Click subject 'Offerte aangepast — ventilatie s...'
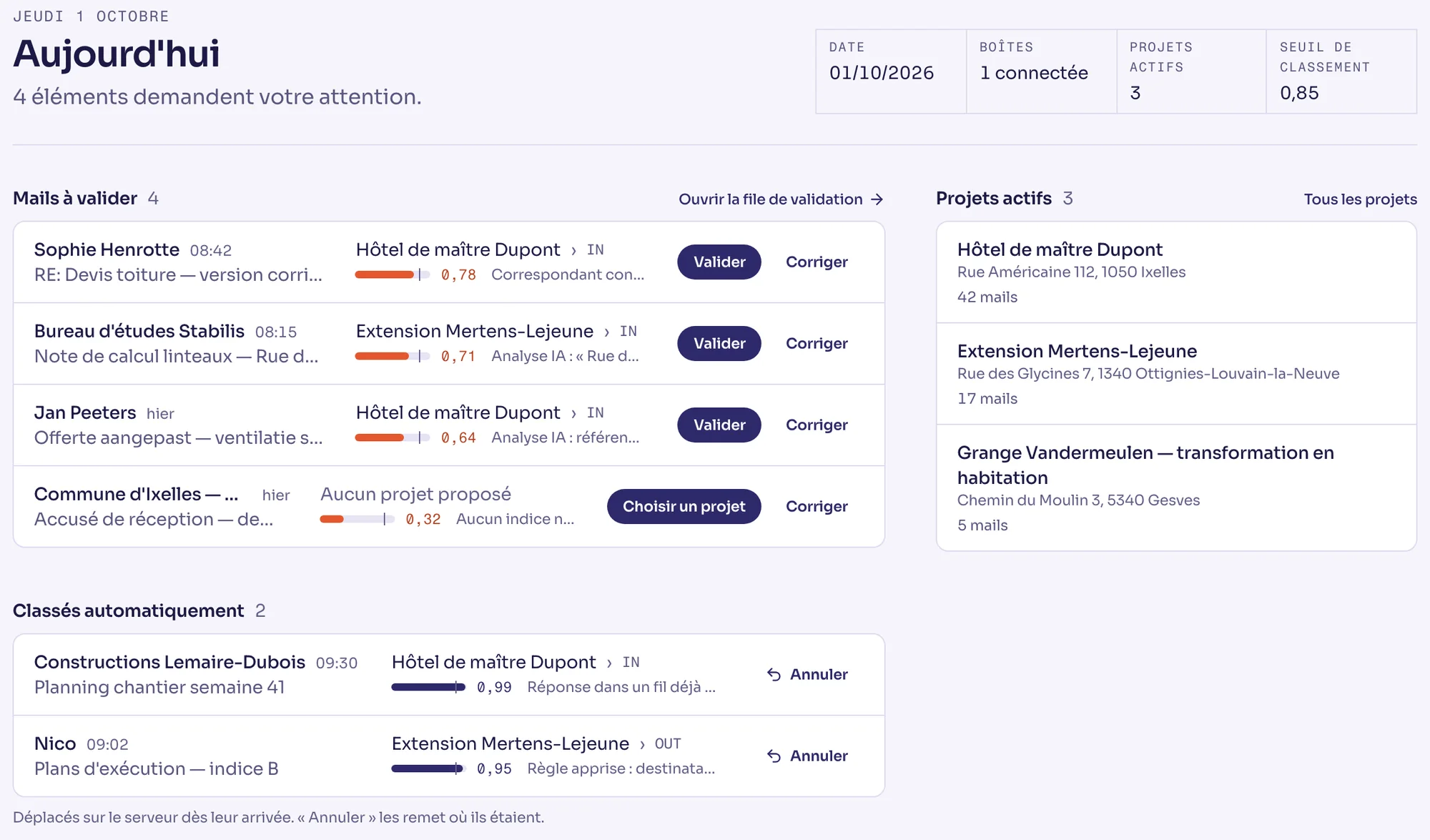Screen dimensions: 1430x840 [178, 438]
